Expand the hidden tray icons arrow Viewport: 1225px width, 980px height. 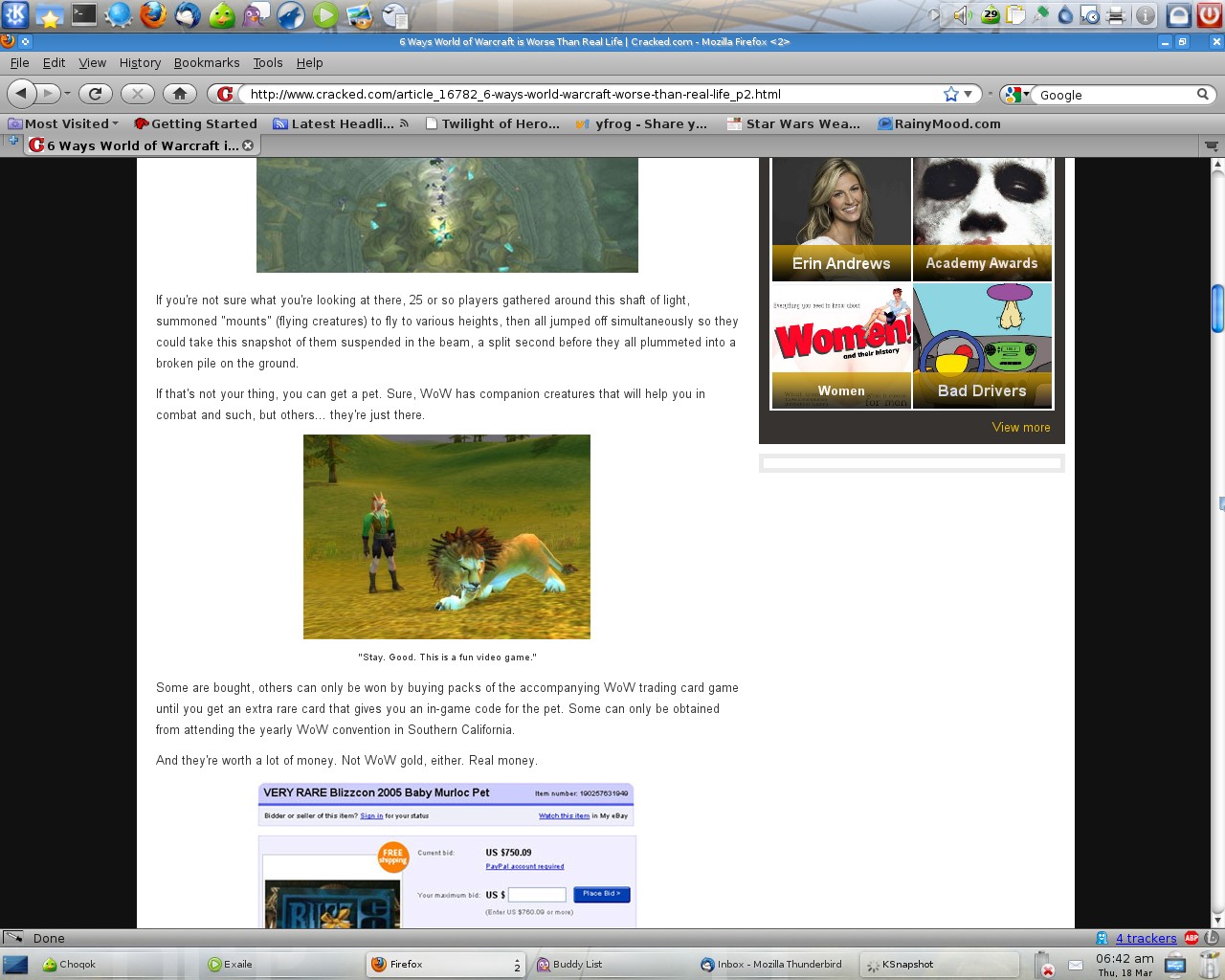935,14
